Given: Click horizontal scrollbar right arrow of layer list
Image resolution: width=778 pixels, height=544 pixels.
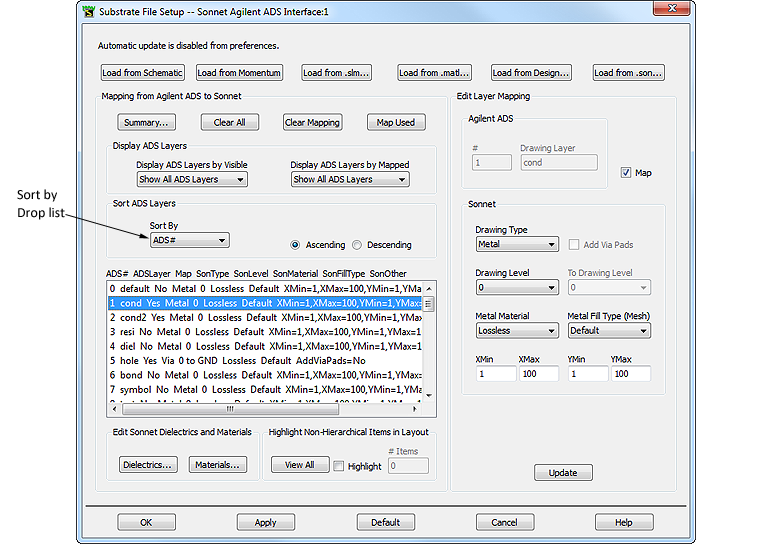Looking at the screenshot, I should (415, 409).
